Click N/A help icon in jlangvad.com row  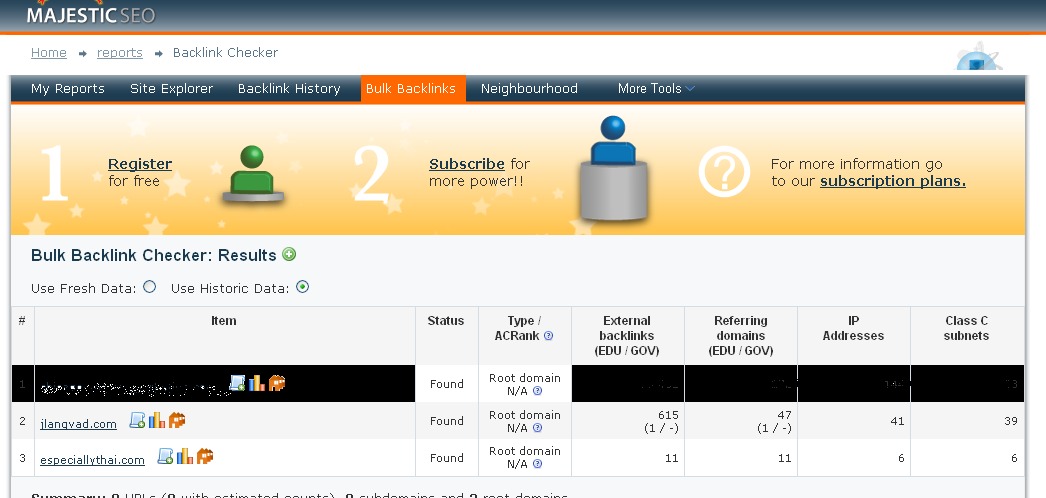pyautogui.click(x=538, y=428)
